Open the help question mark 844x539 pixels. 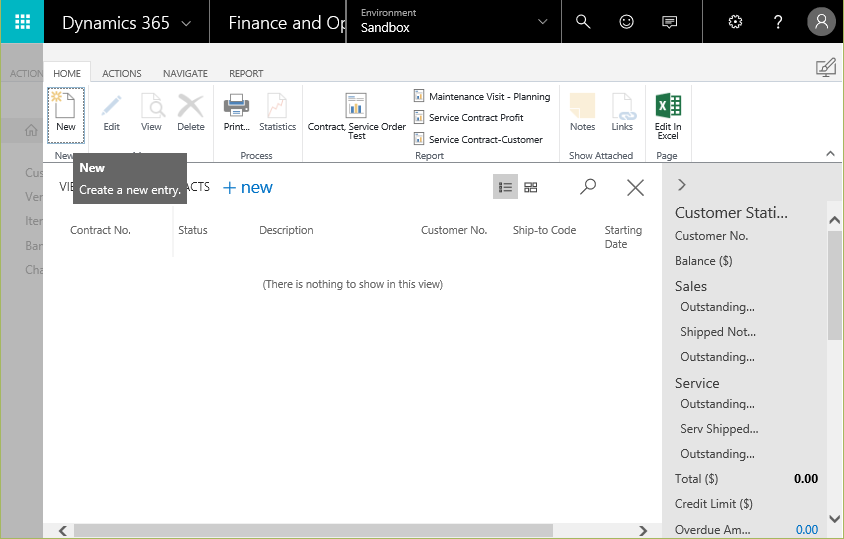point(778,22)
